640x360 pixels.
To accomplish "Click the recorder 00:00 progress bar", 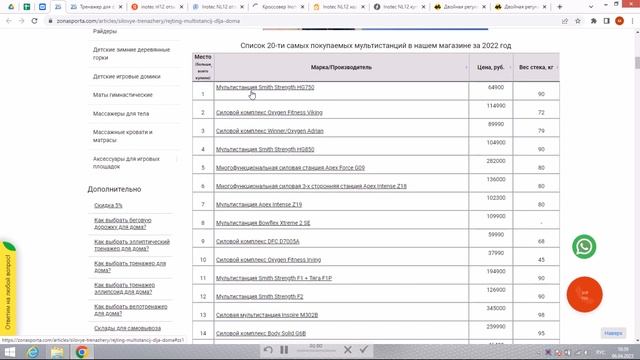I will [x=316, y=350].
